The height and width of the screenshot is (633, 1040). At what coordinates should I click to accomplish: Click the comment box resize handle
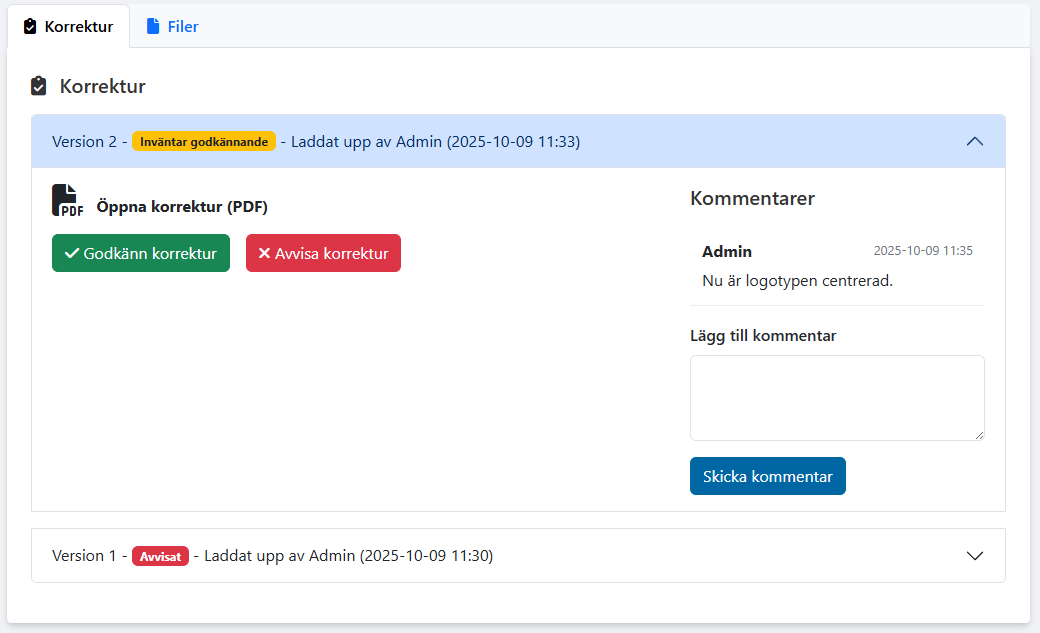pyautogui.click(x=979, y=435)
